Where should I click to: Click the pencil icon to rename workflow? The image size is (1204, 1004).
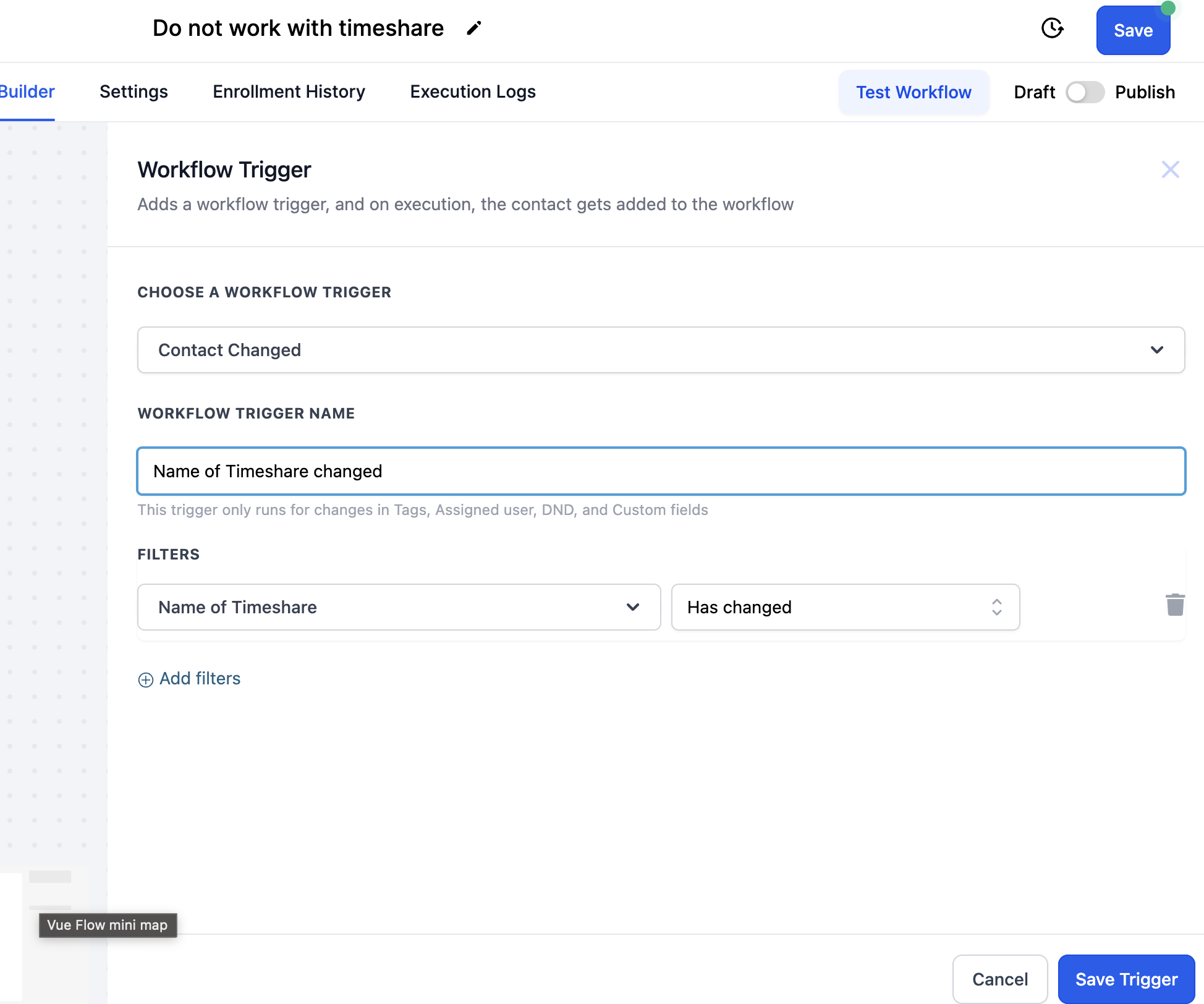tap(473, 28)
